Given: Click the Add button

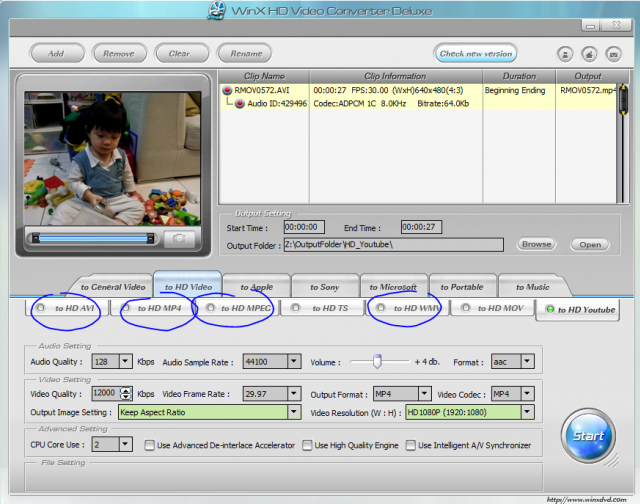Looking at the screenshot, I should pos(57,53).
